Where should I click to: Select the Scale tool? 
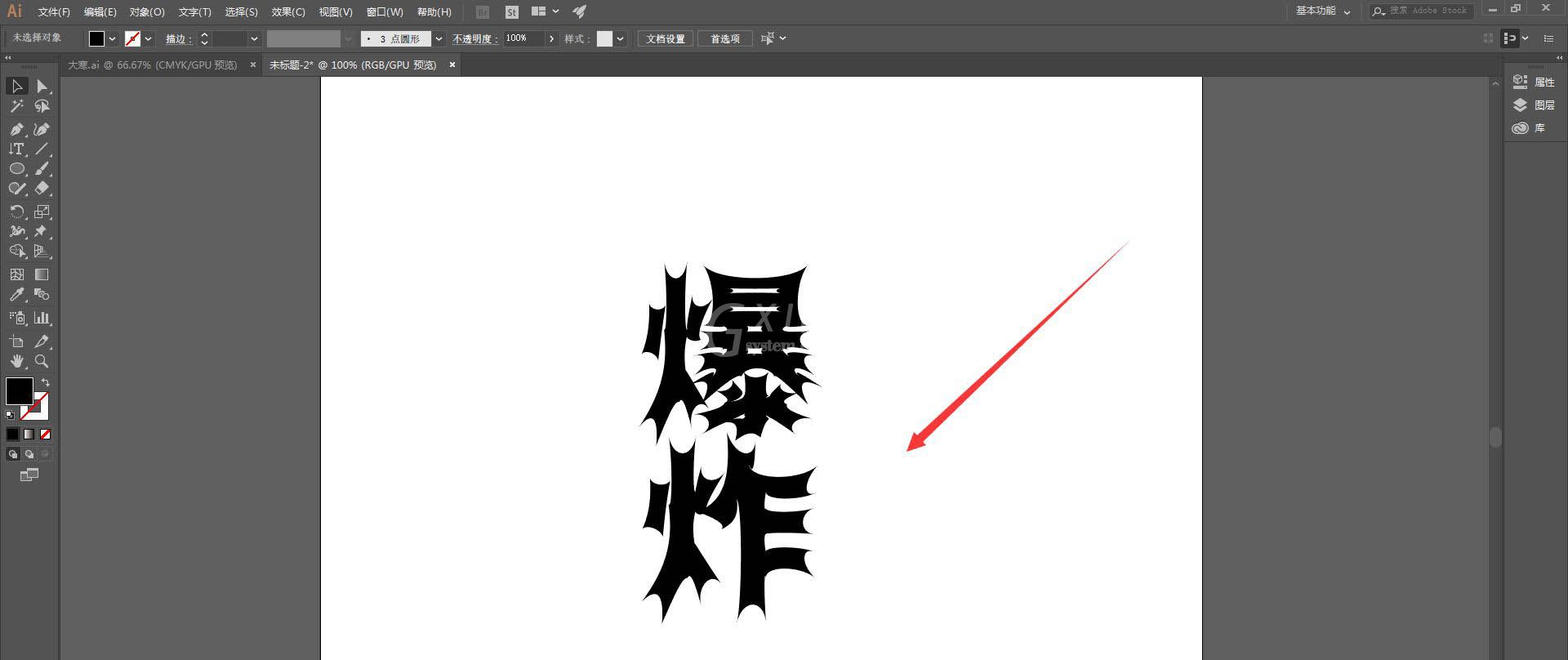coord(42,212)
